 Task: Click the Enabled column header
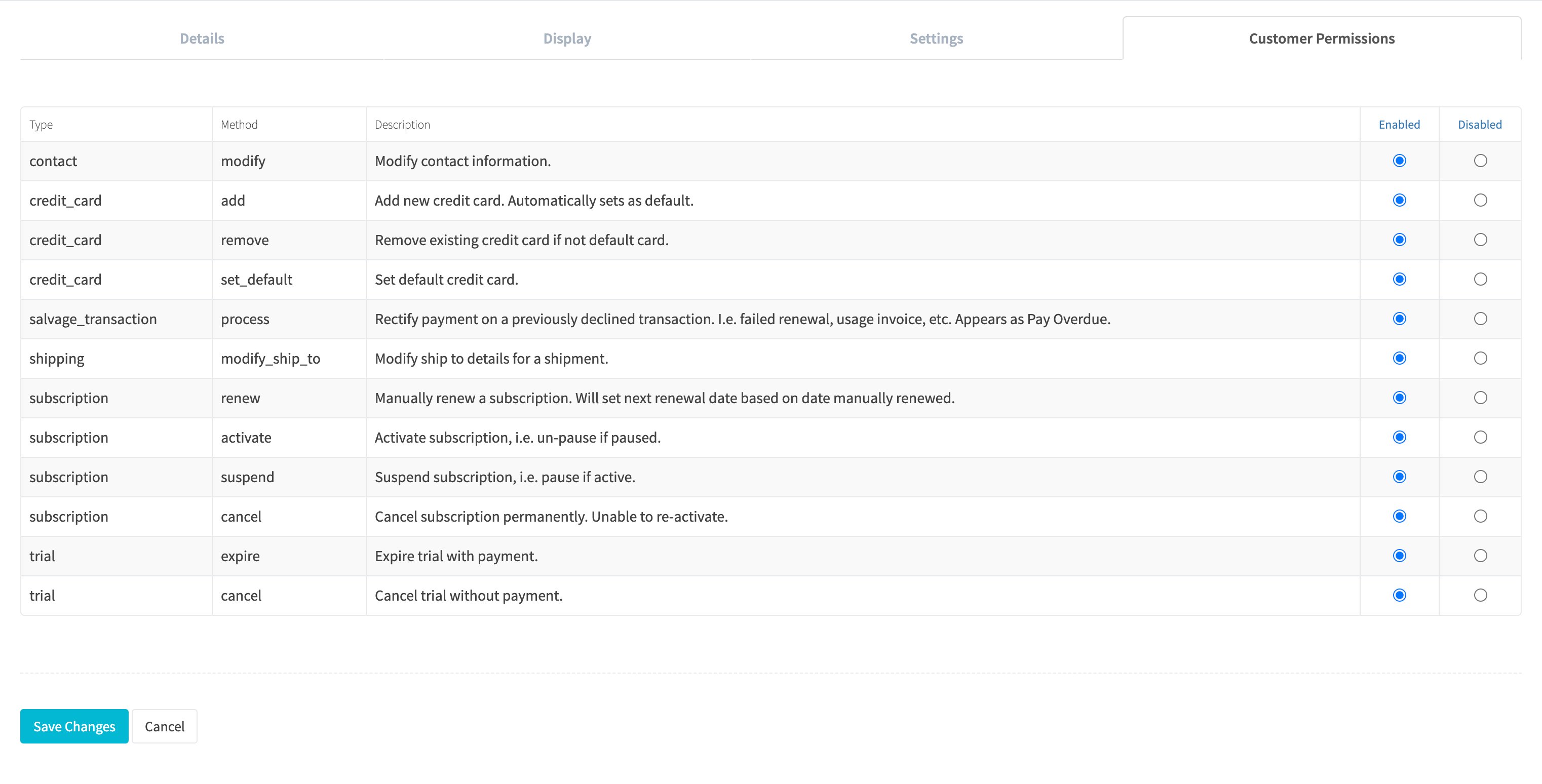tap(1399, 125)
